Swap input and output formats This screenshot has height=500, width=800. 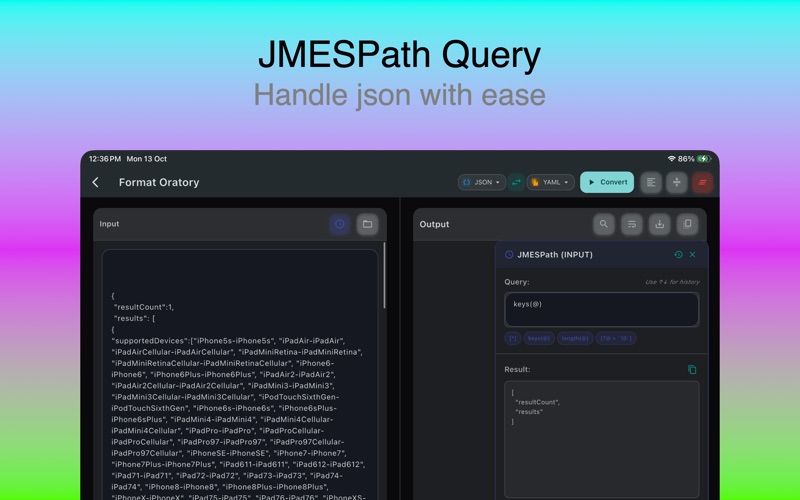coord(516,182)
